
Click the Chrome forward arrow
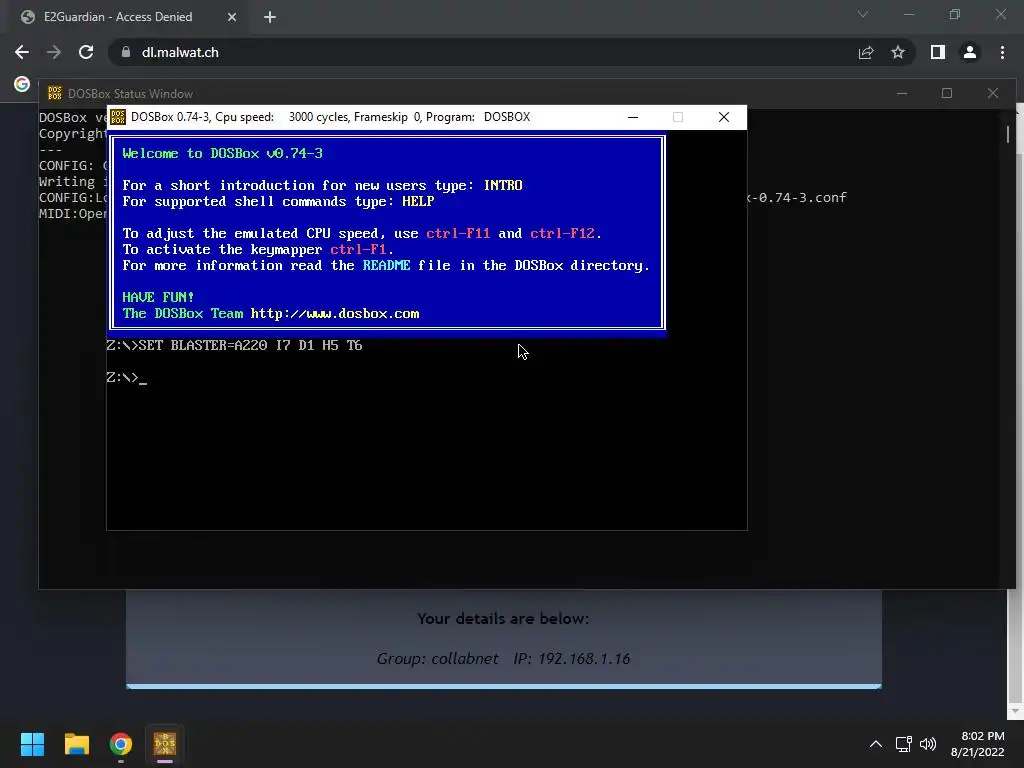pyautogui.click(x=54, y=52)
